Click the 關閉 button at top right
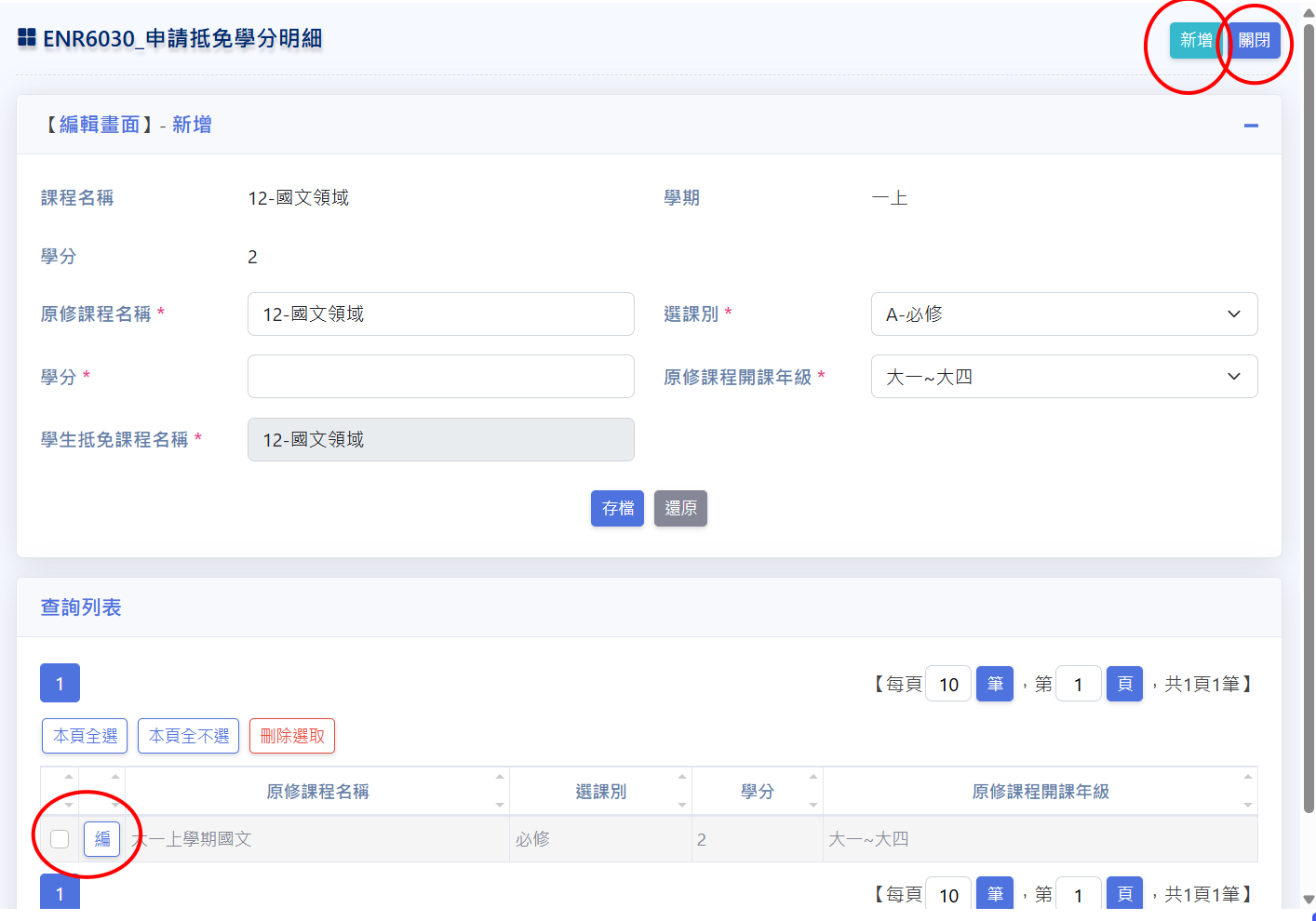 (x=1254, y=40)
